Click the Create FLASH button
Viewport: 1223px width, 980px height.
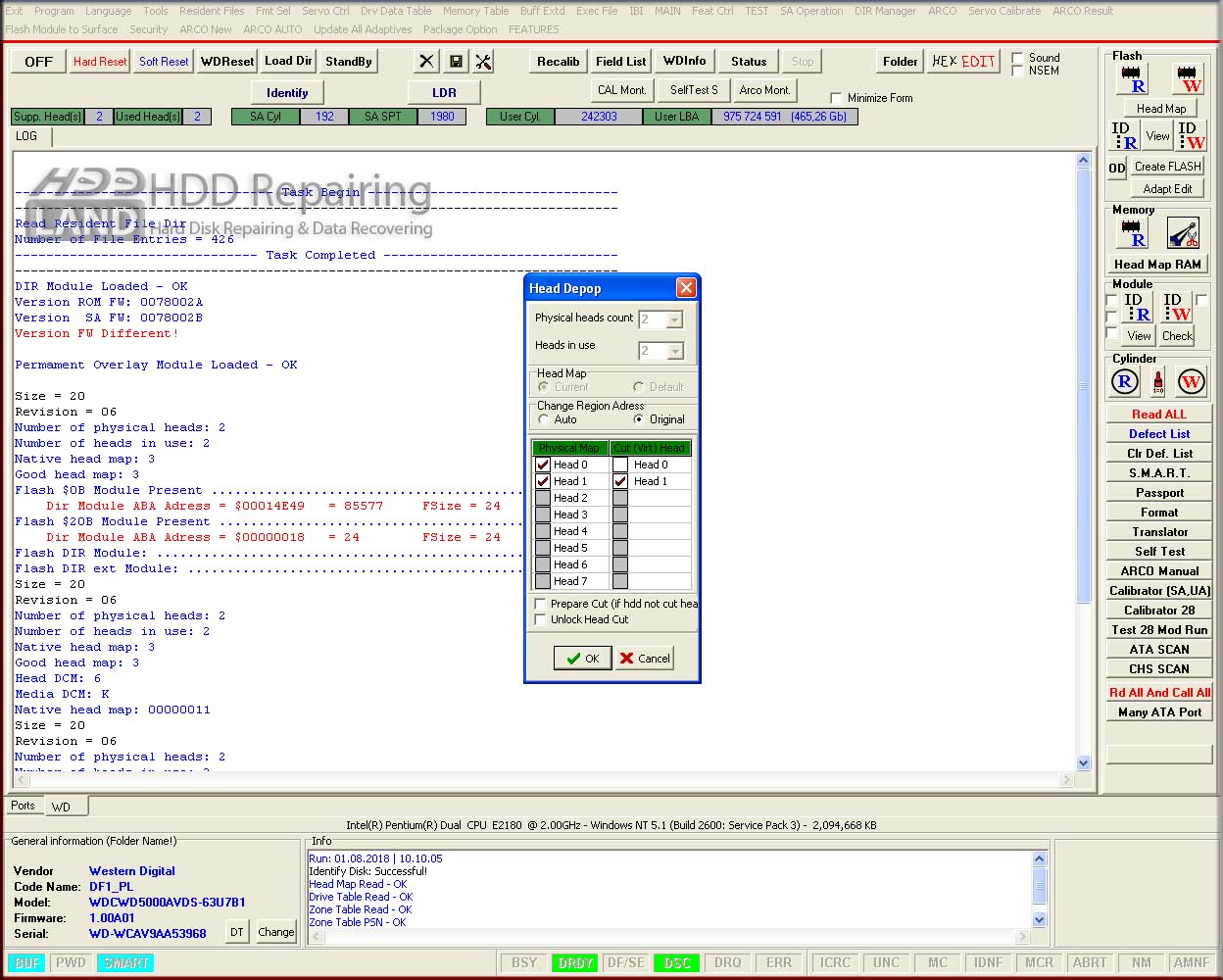pos(1167,167)
